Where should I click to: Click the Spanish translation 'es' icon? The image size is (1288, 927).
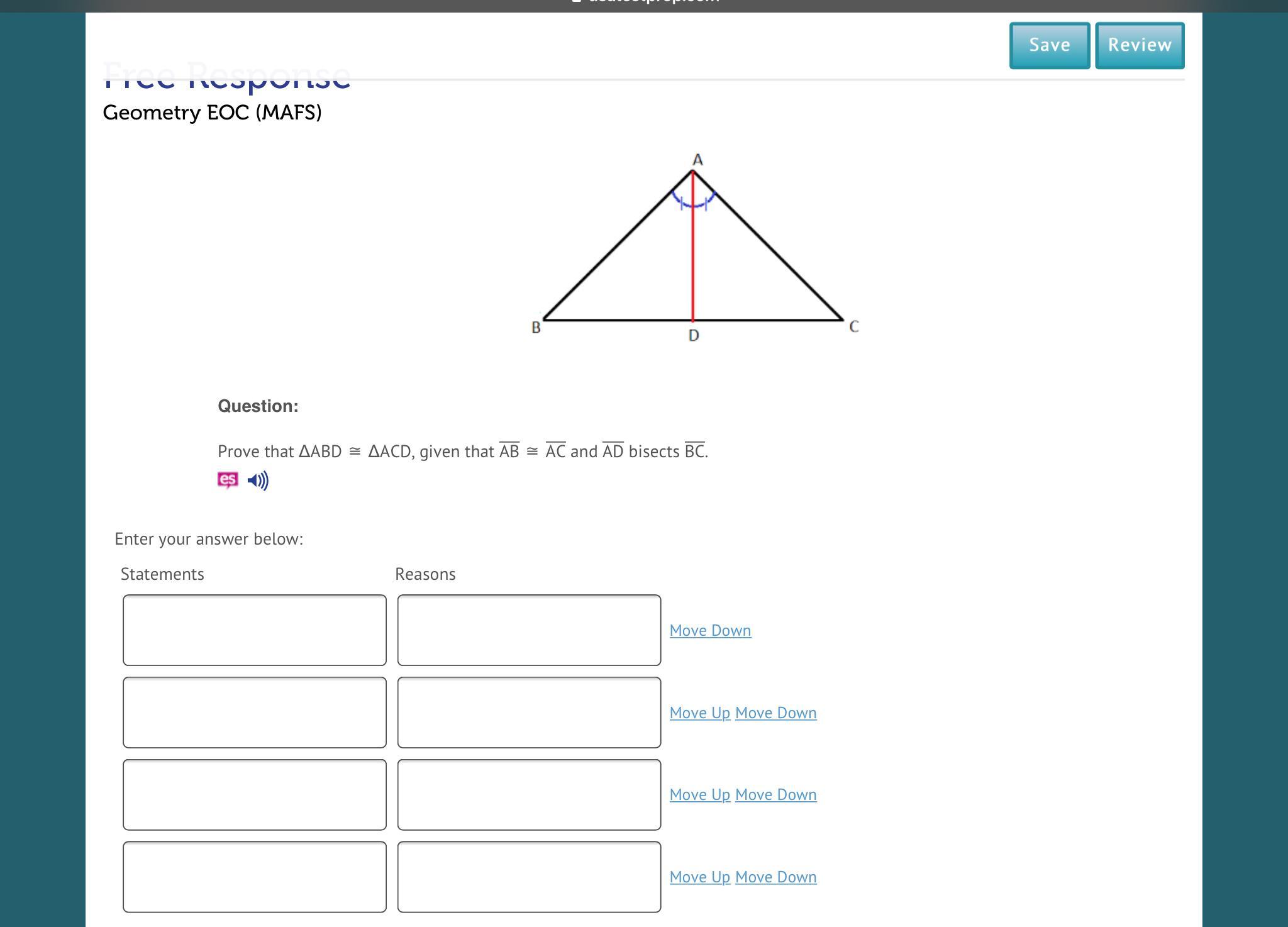(228, 480)
